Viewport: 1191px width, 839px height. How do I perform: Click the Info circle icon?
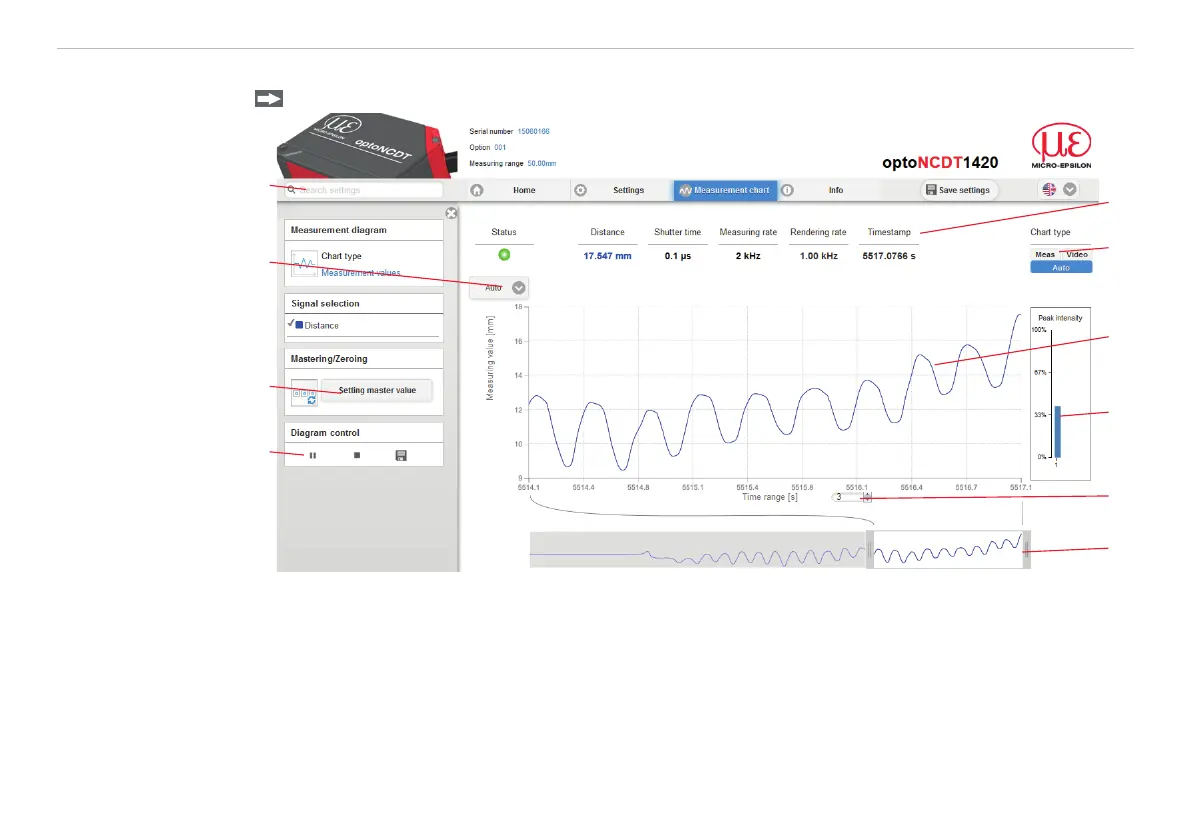tap(788, 190)
